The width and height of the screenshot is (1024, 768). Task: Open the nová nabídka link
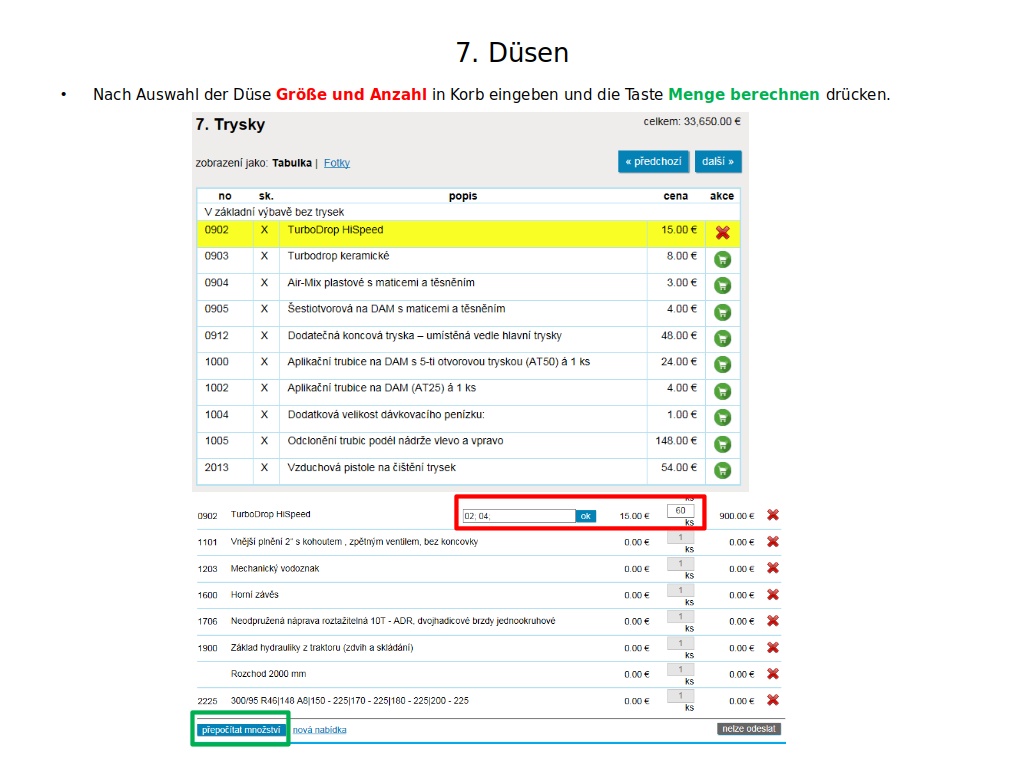(320, 730)
